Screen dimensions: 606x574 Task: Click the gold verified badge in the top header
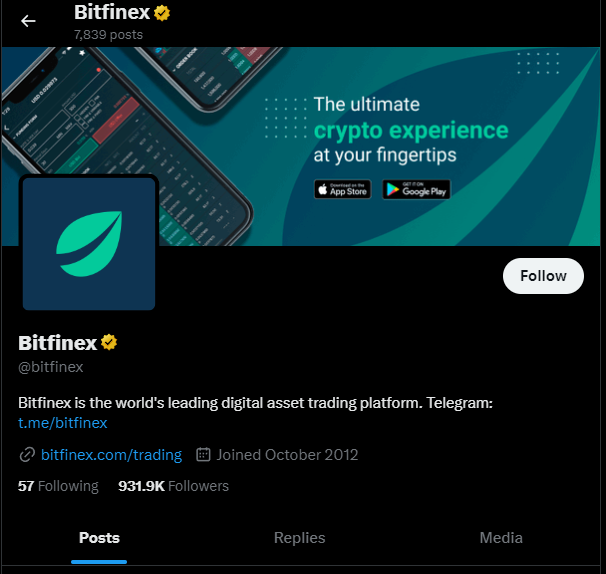tap(160, 13)
